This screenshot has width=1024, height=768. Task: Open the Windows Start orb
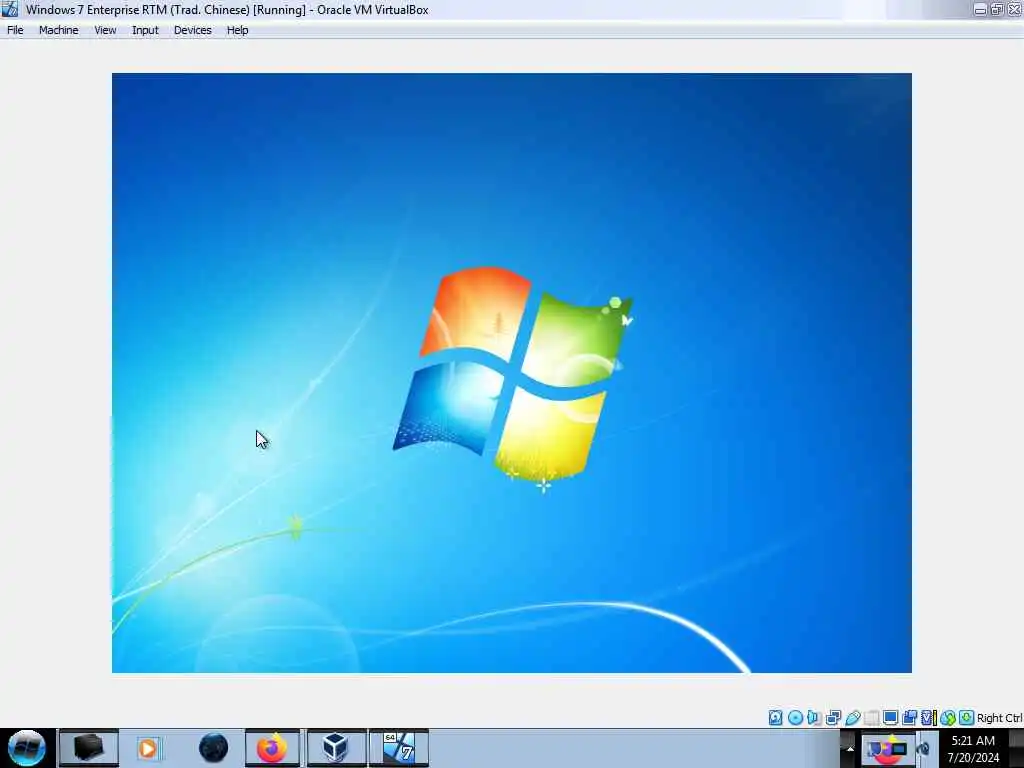(x=27, y=748)
